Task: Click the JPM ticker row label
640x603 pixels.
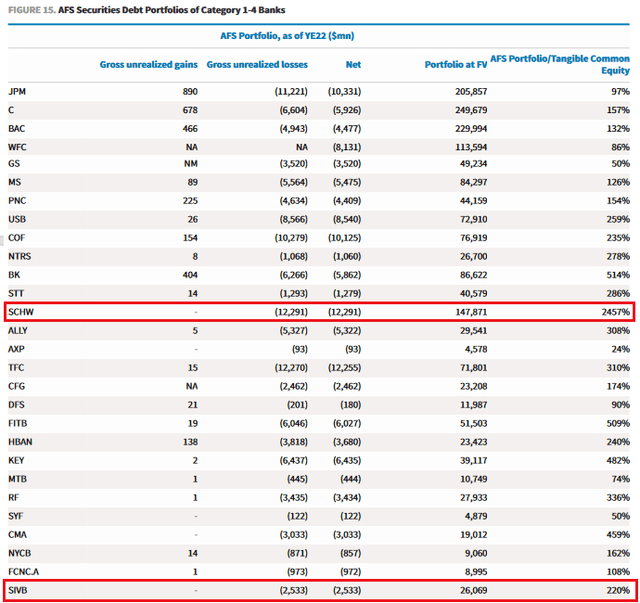Action: pyautogui.click(x=18, y=91)
